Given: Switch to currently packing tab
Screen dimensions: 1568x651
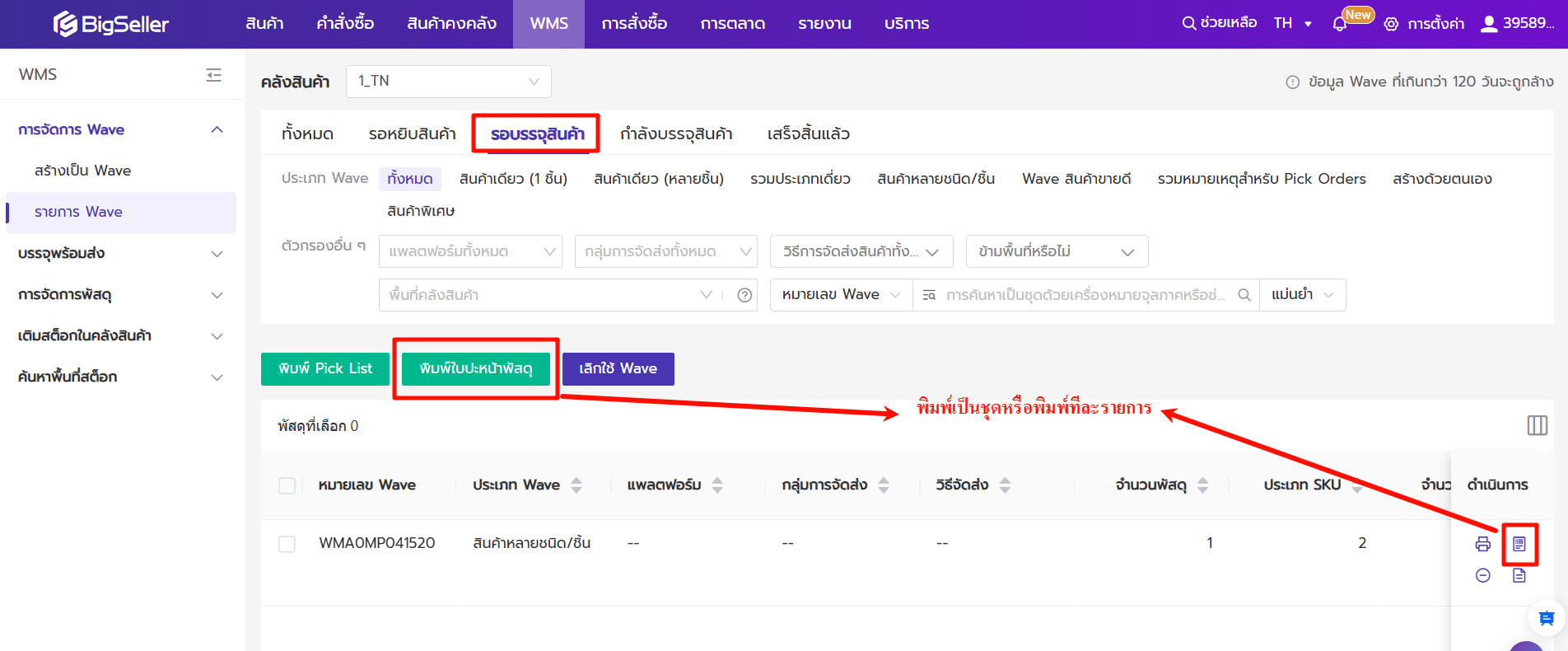Looking at the screenshot, I should click(x=676, y=133).
